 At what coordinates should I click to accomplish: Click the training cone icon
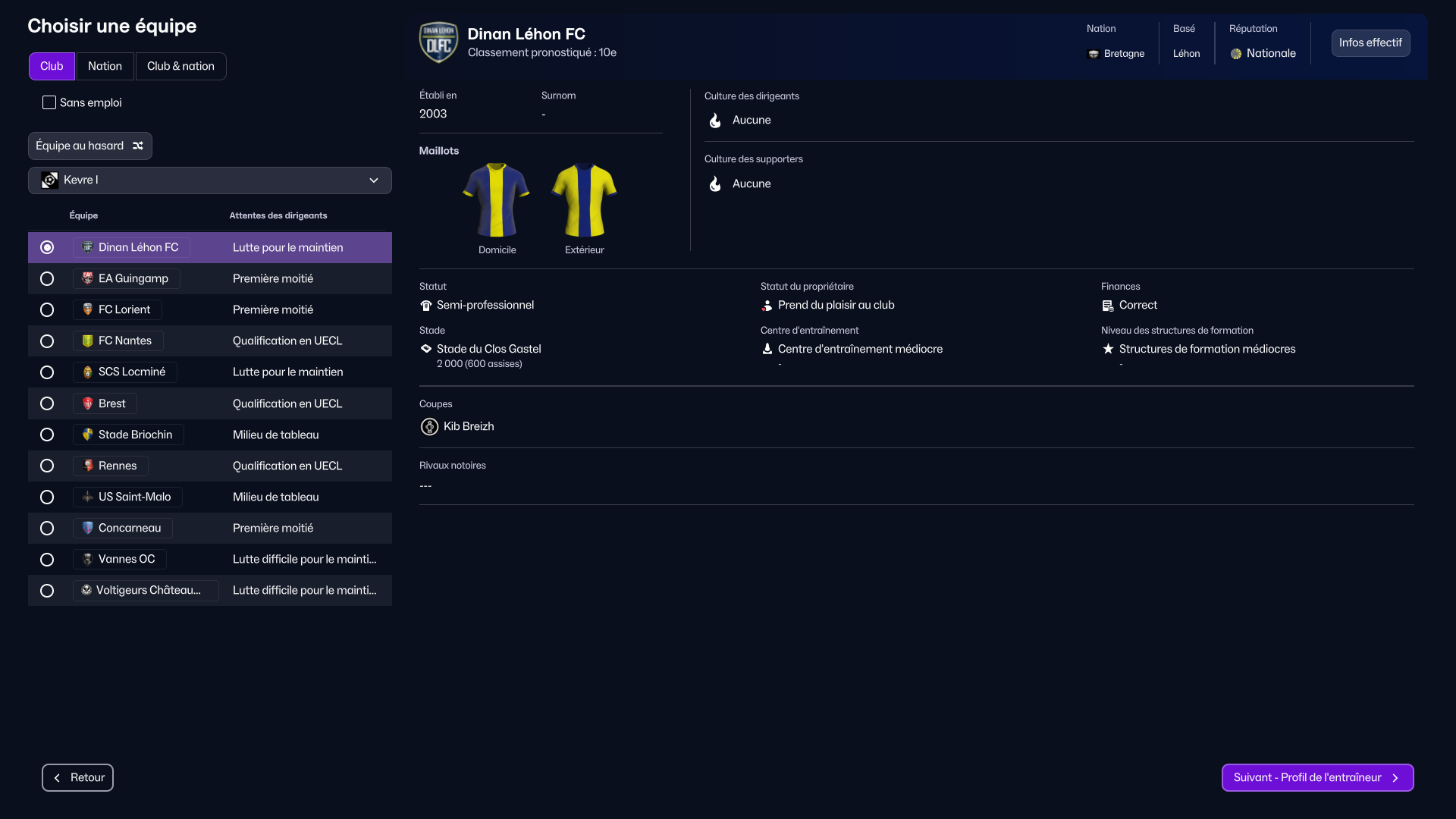[767, 349]
